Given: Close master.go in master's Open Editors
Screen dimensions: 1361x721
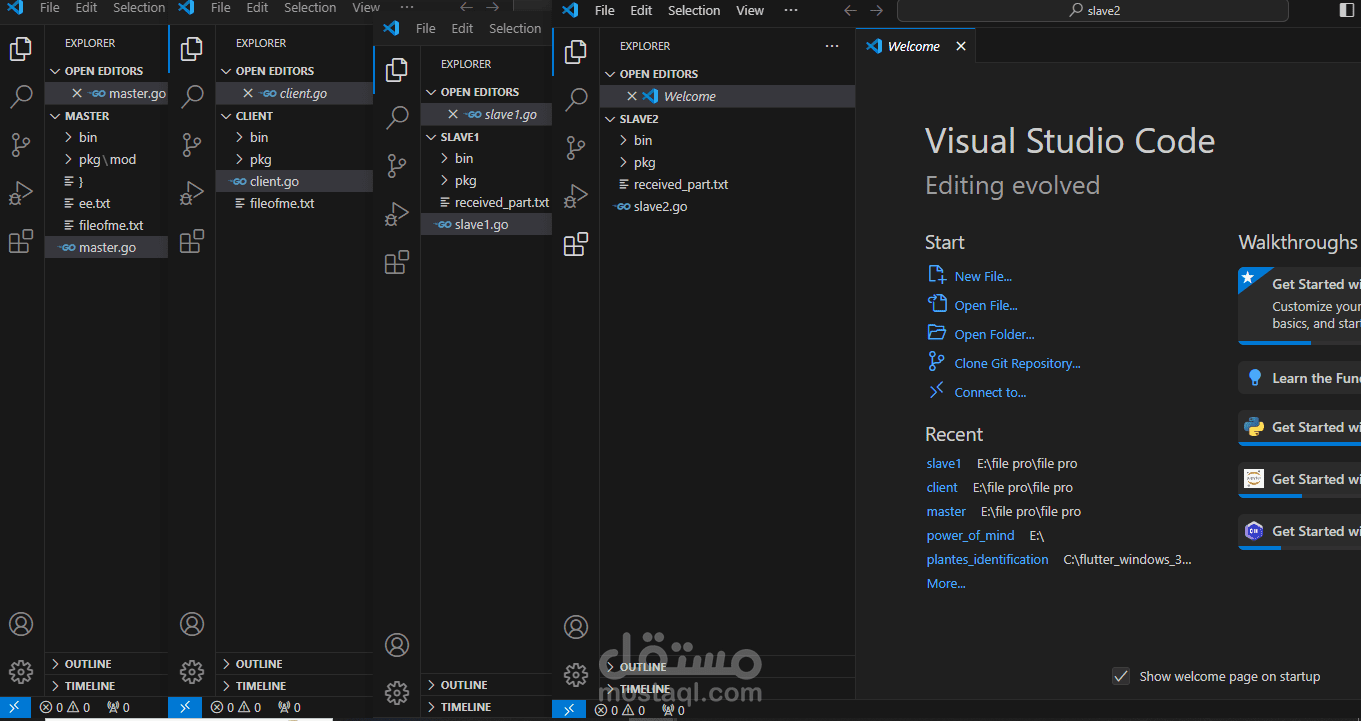Looking at the screenshot, I should coord(77,93).
